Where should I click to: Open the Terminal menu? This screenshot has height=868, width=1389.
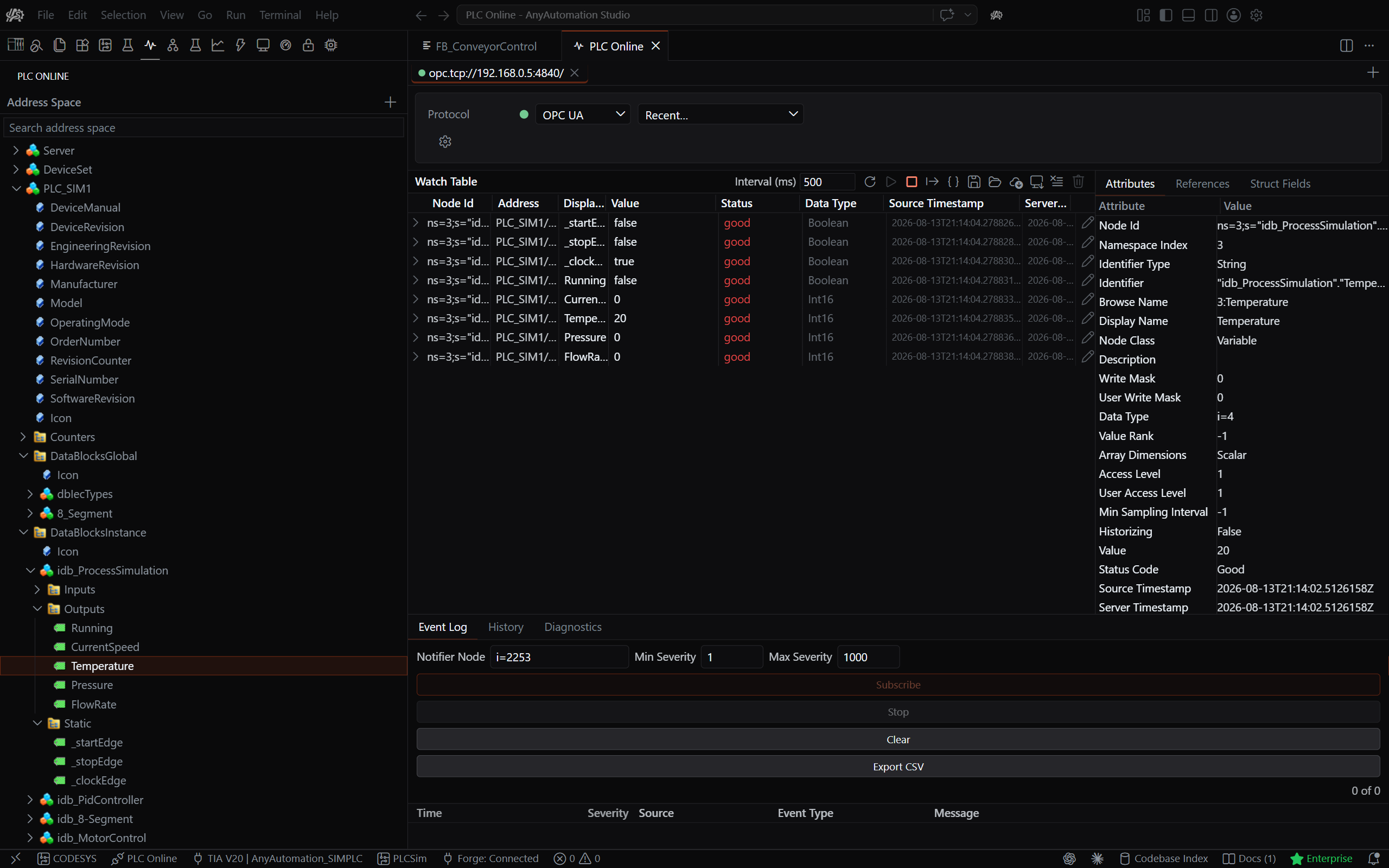click(x=280, y=15)
